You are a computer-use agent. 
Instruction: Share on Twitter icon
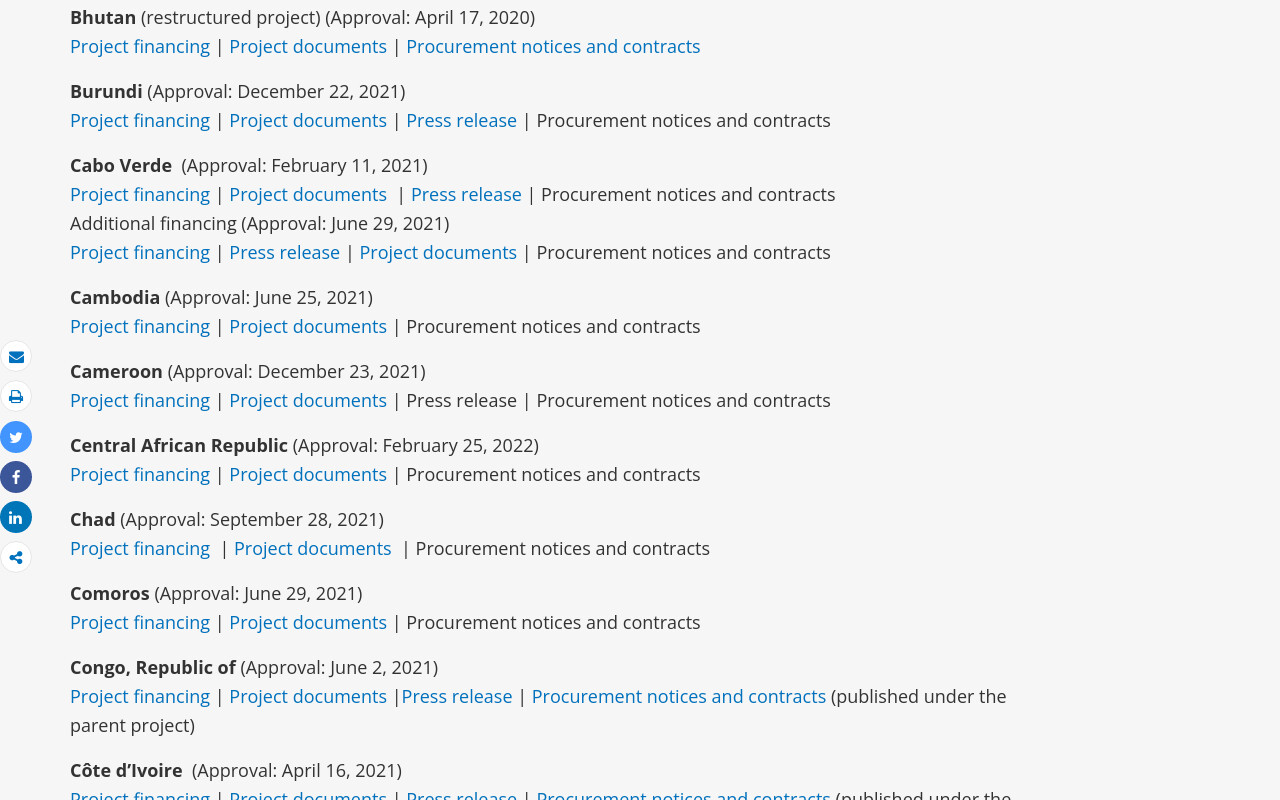click(16, 437)
